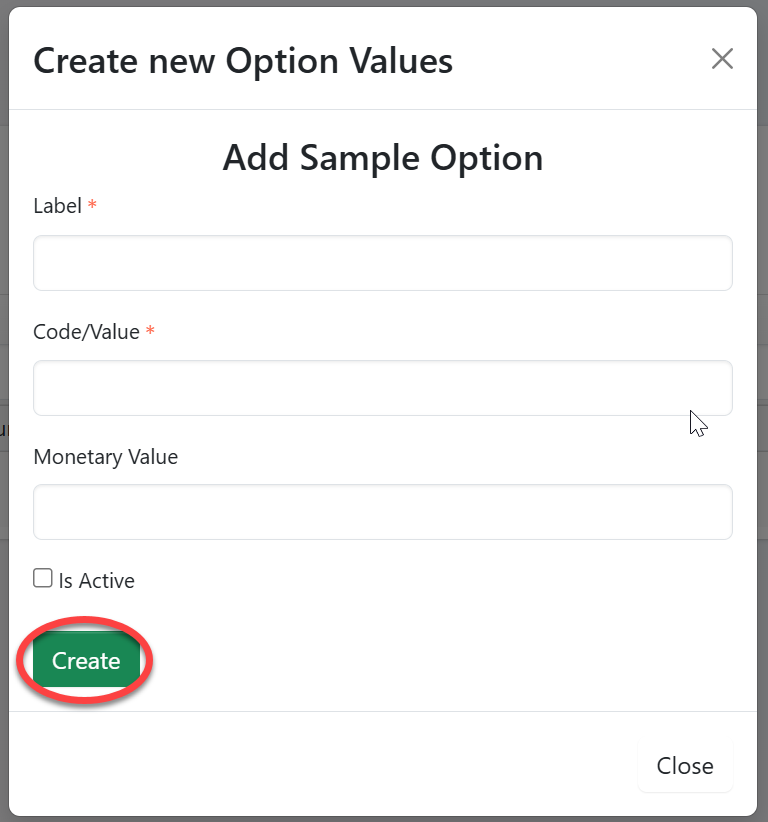Click the red asterisk beside Label
Viewport: 768px width, 822px height.
(93, 206)
